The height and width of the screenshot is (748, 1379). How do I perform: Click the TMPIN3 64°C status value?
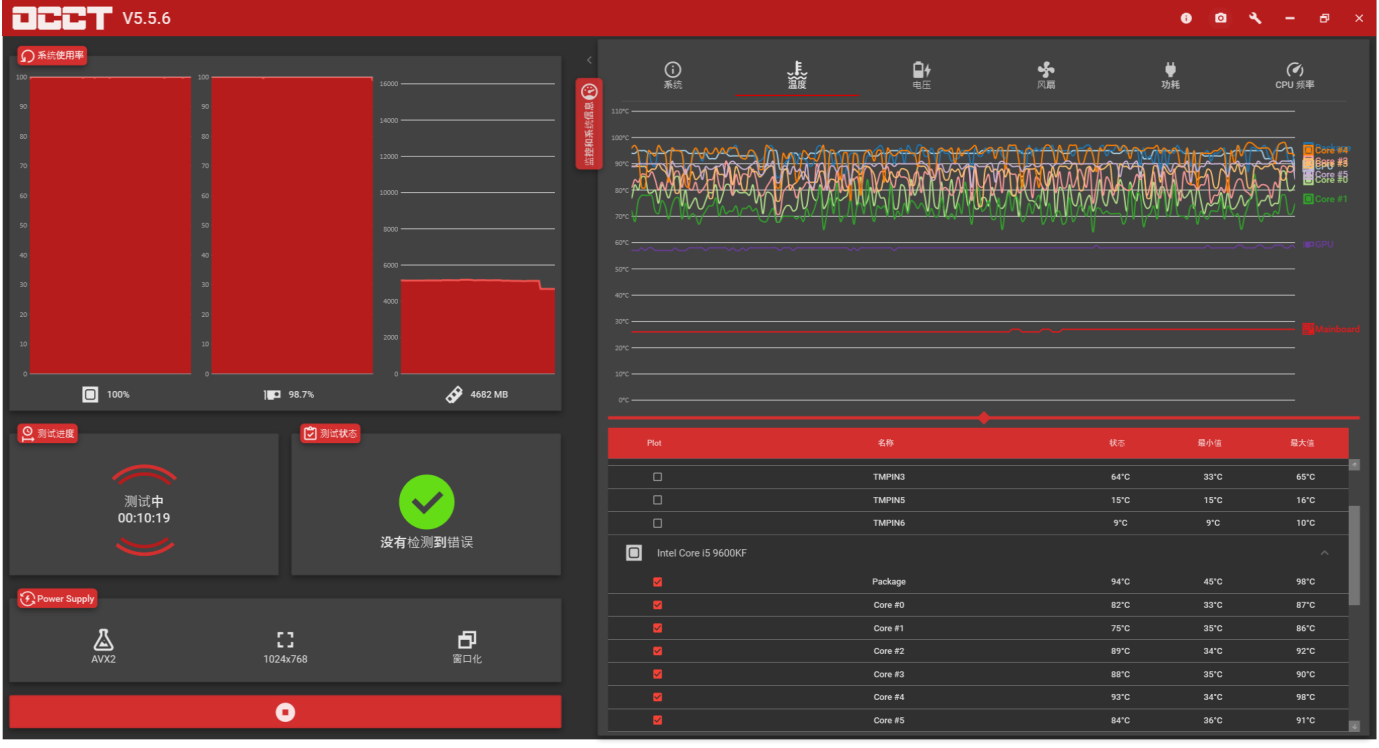[x=1120, y=477]
